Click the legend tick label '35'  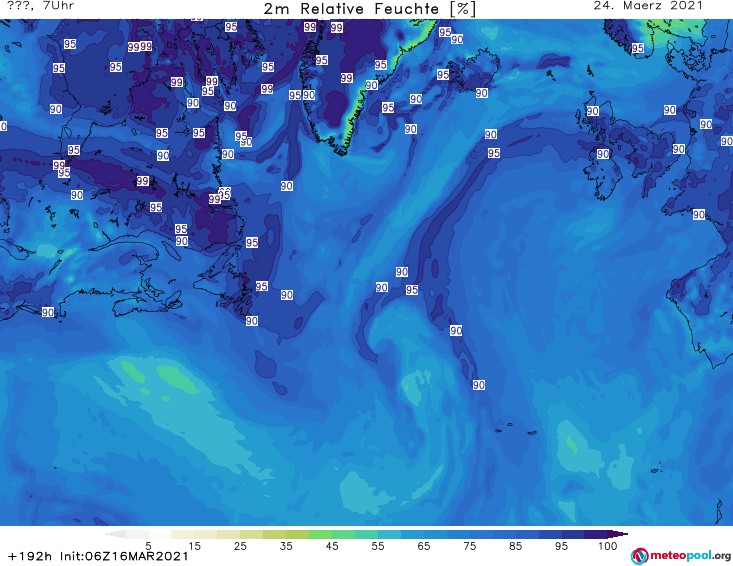pyautogui.click(x=286, y=546)
